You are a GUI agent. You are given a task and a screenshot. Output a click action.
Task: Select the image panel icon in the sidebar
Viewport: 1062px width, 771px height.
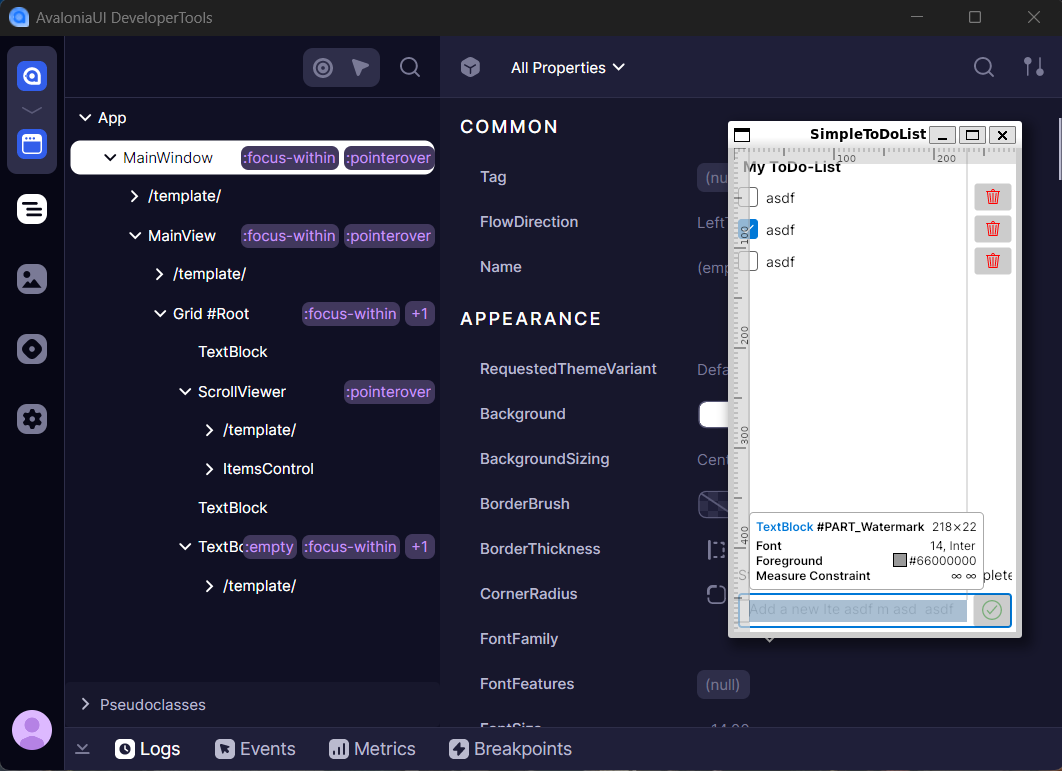[31, 279]
